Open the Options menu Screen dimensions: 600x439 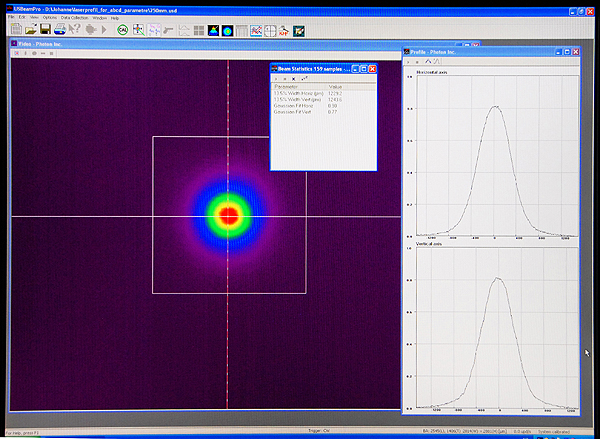tap(49, 18)
